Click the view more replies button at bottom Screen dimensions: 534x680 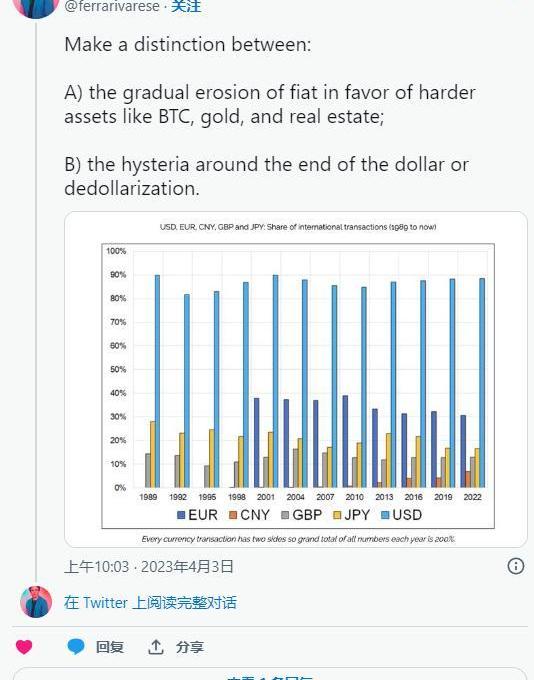[x=270, y=675]
